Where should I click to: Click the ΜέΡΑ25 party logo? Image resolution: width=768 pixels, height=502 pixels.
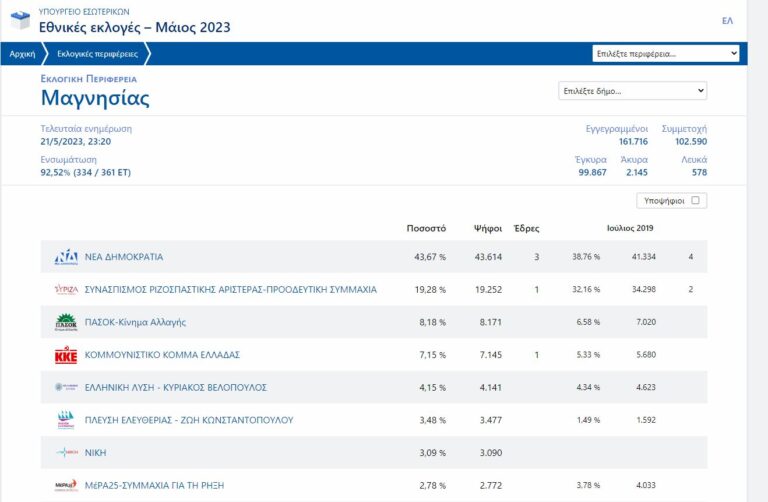click(x=65, y=485)
